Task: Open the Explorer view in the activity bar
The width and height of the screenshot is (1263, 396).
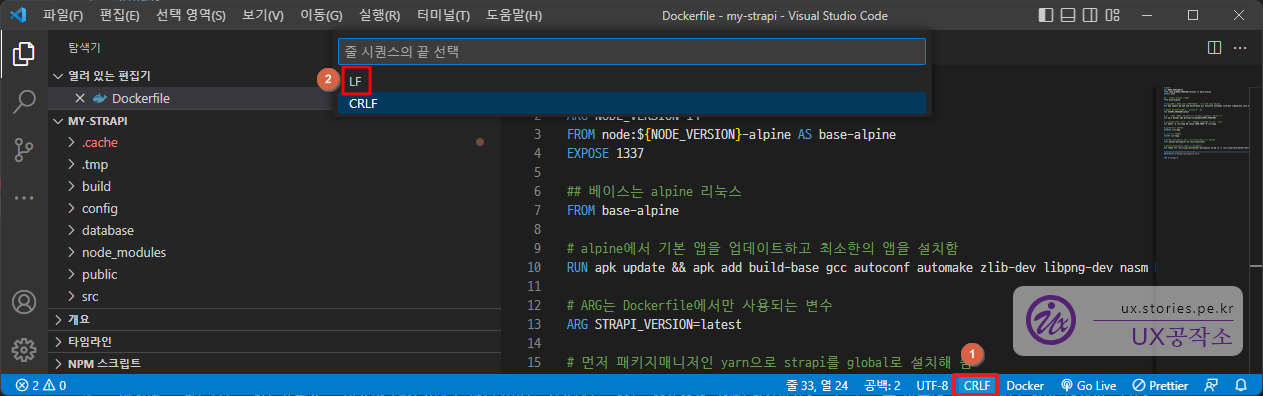Action: (24, 54)
